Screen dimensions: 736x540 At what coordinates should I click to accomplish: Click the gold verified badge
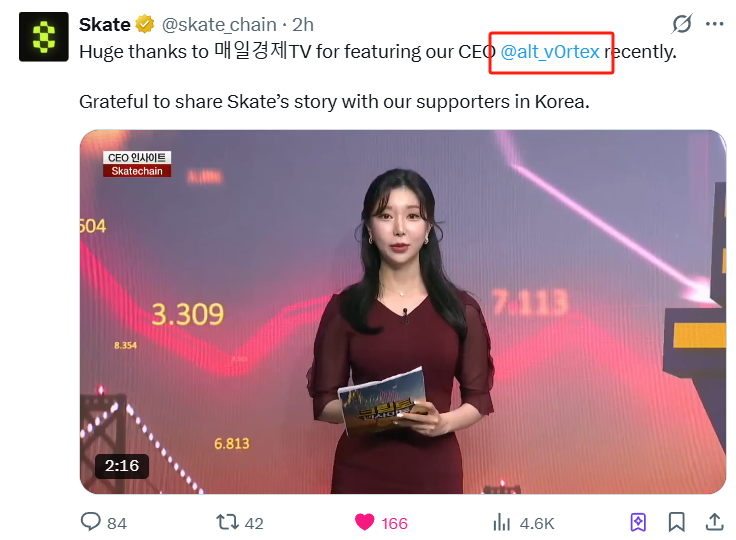coord(145,24)
